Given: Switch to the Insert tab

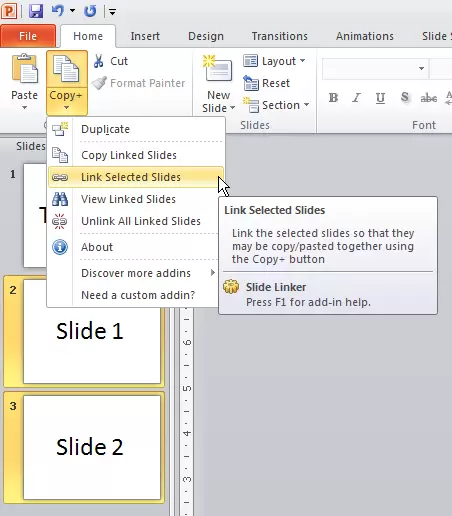Looking at the screenshot, I should 145,36.
